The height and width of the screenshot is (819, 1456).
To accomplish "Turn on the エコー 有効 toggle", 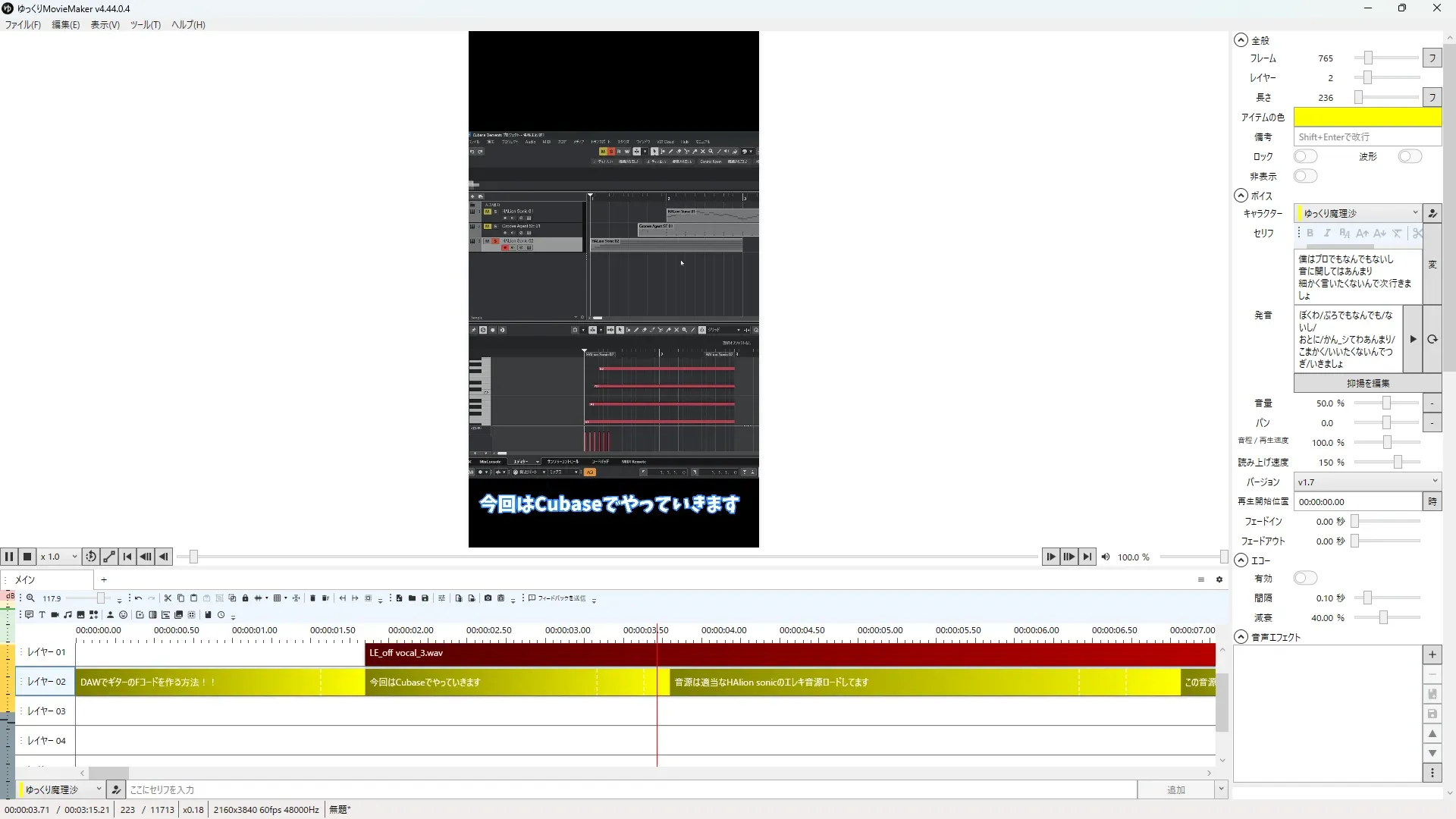I will click(x=1305, y=579).
